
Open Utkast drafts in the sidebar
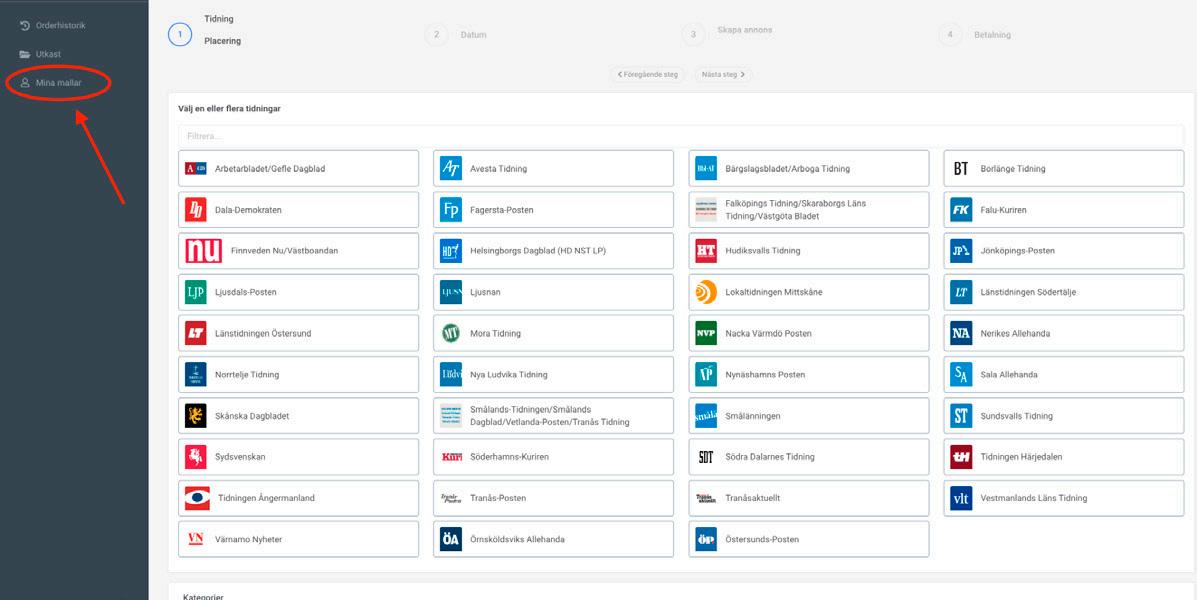tap(40, 54)
